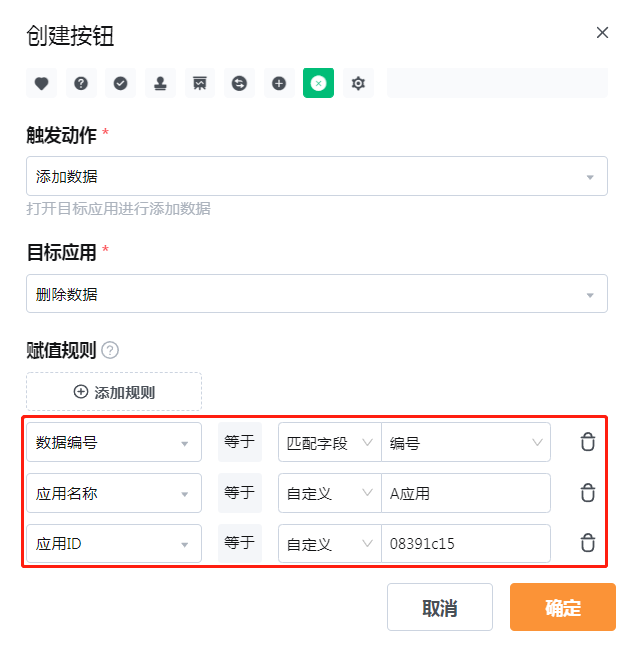Image resolution: width=638 pixels, height=650 pixels.
Task: Remove the 应用名称 rule via trash icon
Action: [587, 493]
